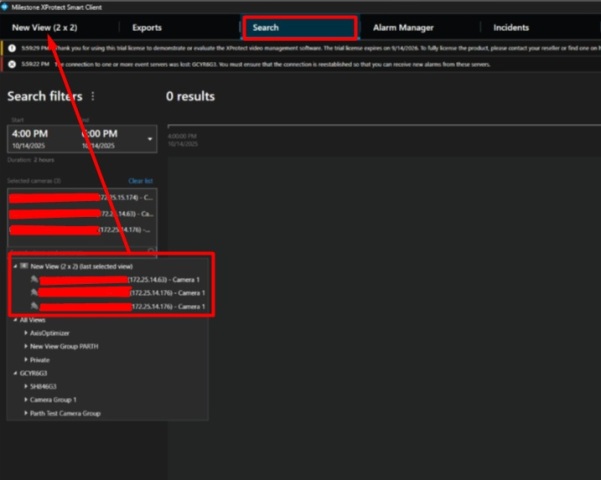Screen dimensions: 601x480
Task: Open the Exports tab
Action: pyautogui.click(x=146, y=28)
